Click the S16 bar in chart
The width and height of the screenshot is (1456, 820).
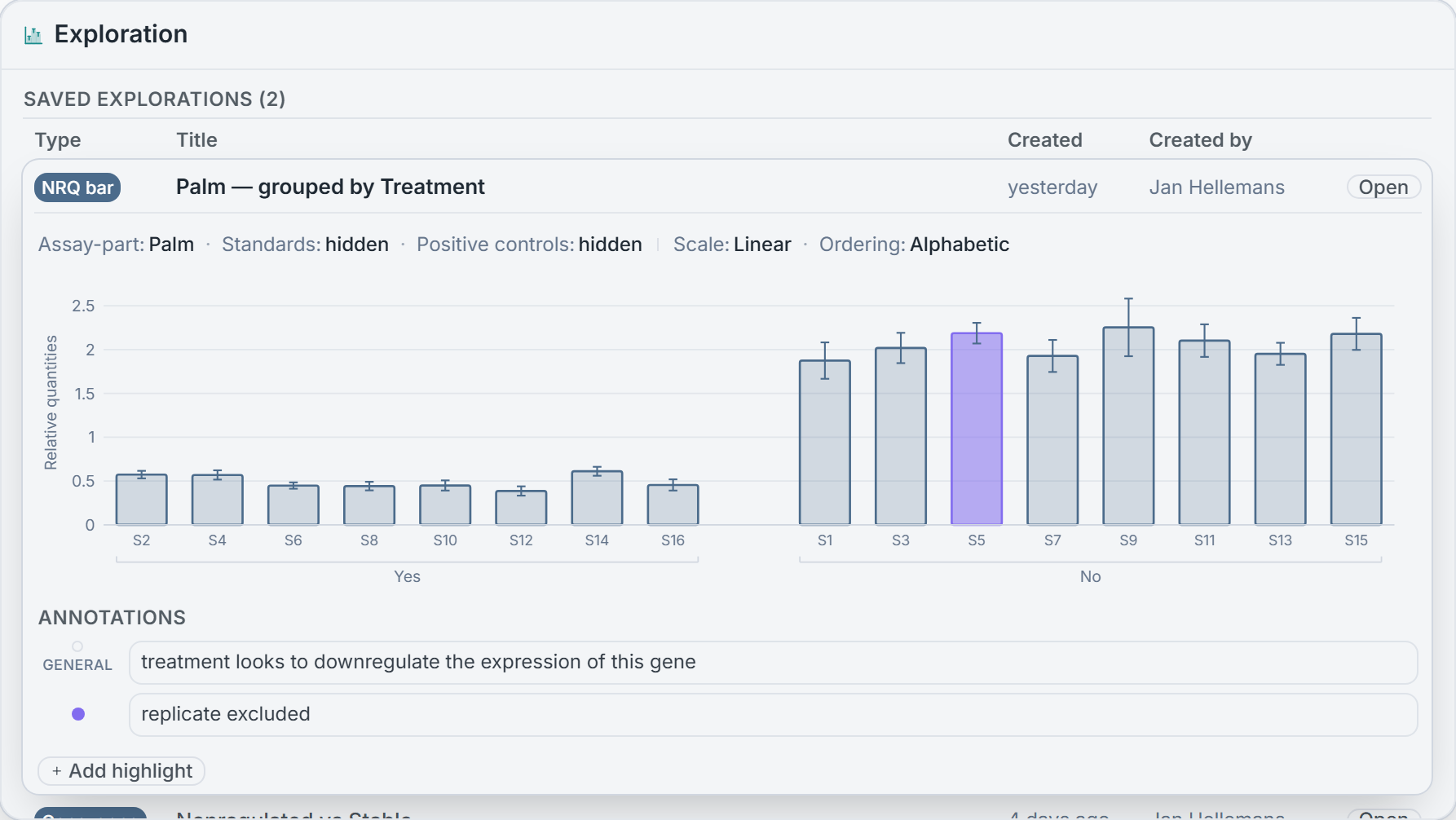pos(673,505)
